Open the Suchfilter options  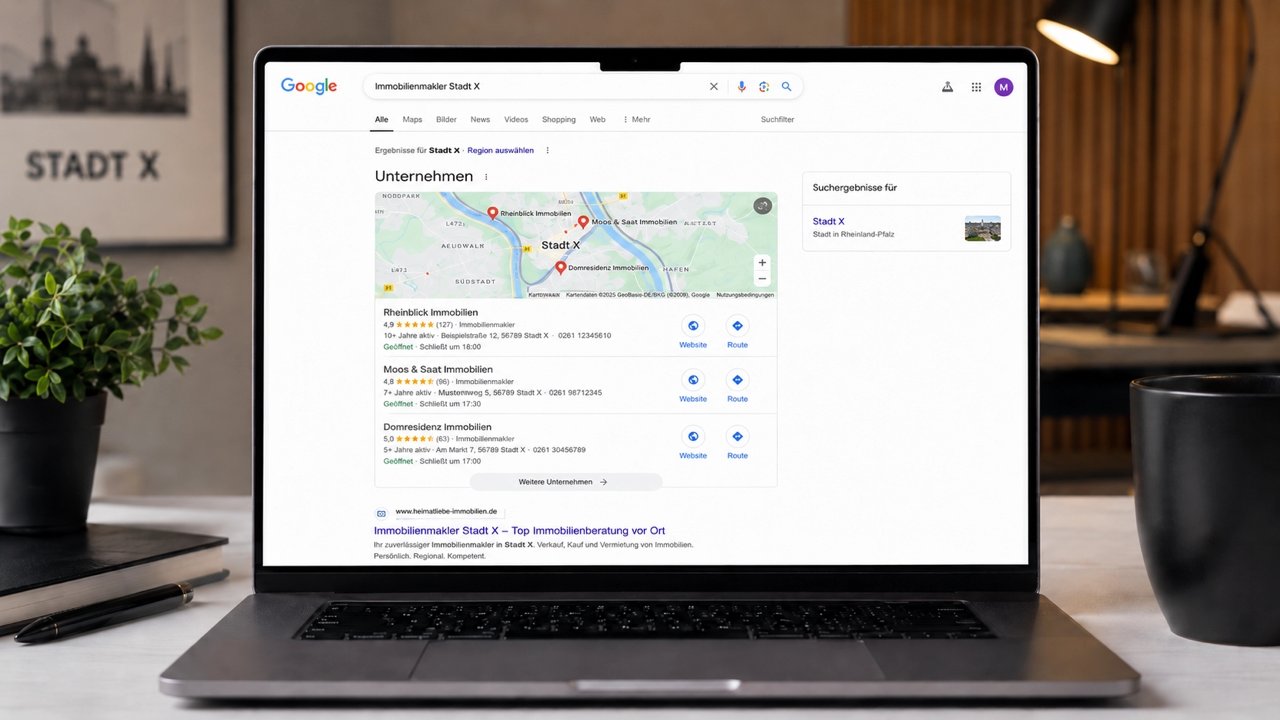(777, 119)
